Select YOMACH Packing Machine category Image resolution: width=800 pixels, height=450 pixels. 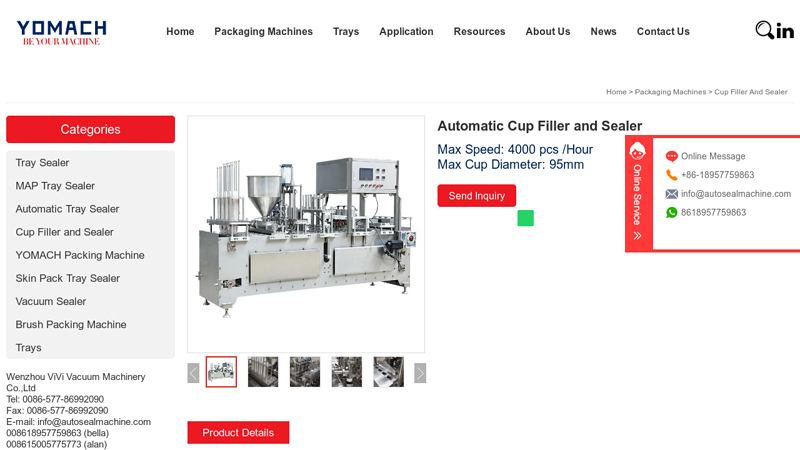coord(80,255)
